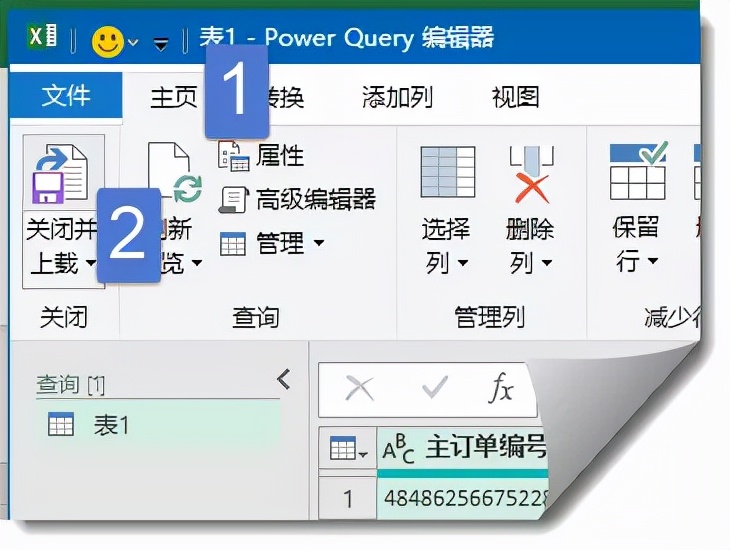Click the Close & Load save icon
This screenshot has width=730, height=550.
(60, 174)
